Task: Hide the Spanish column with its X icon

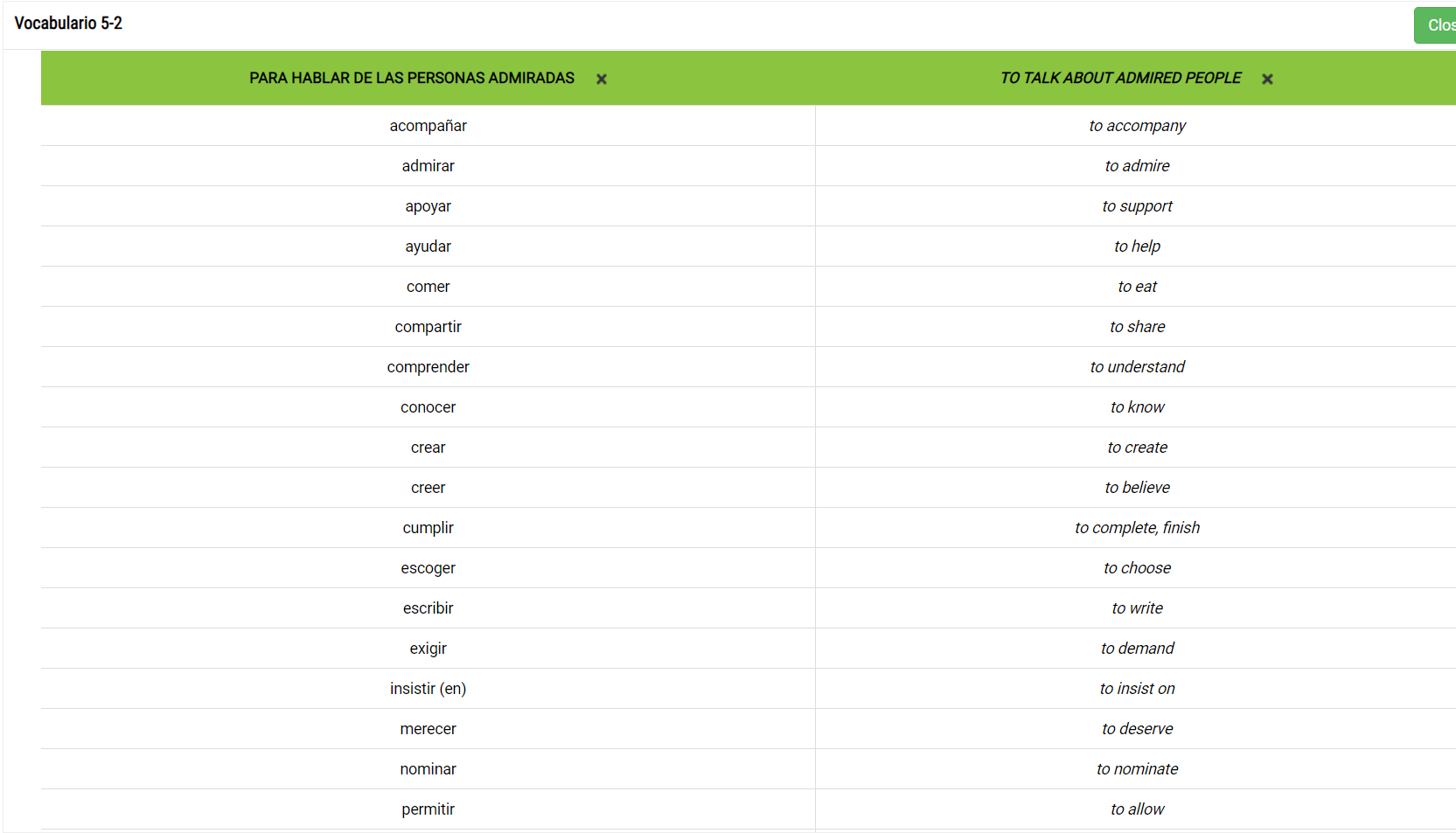Action: 602,79
